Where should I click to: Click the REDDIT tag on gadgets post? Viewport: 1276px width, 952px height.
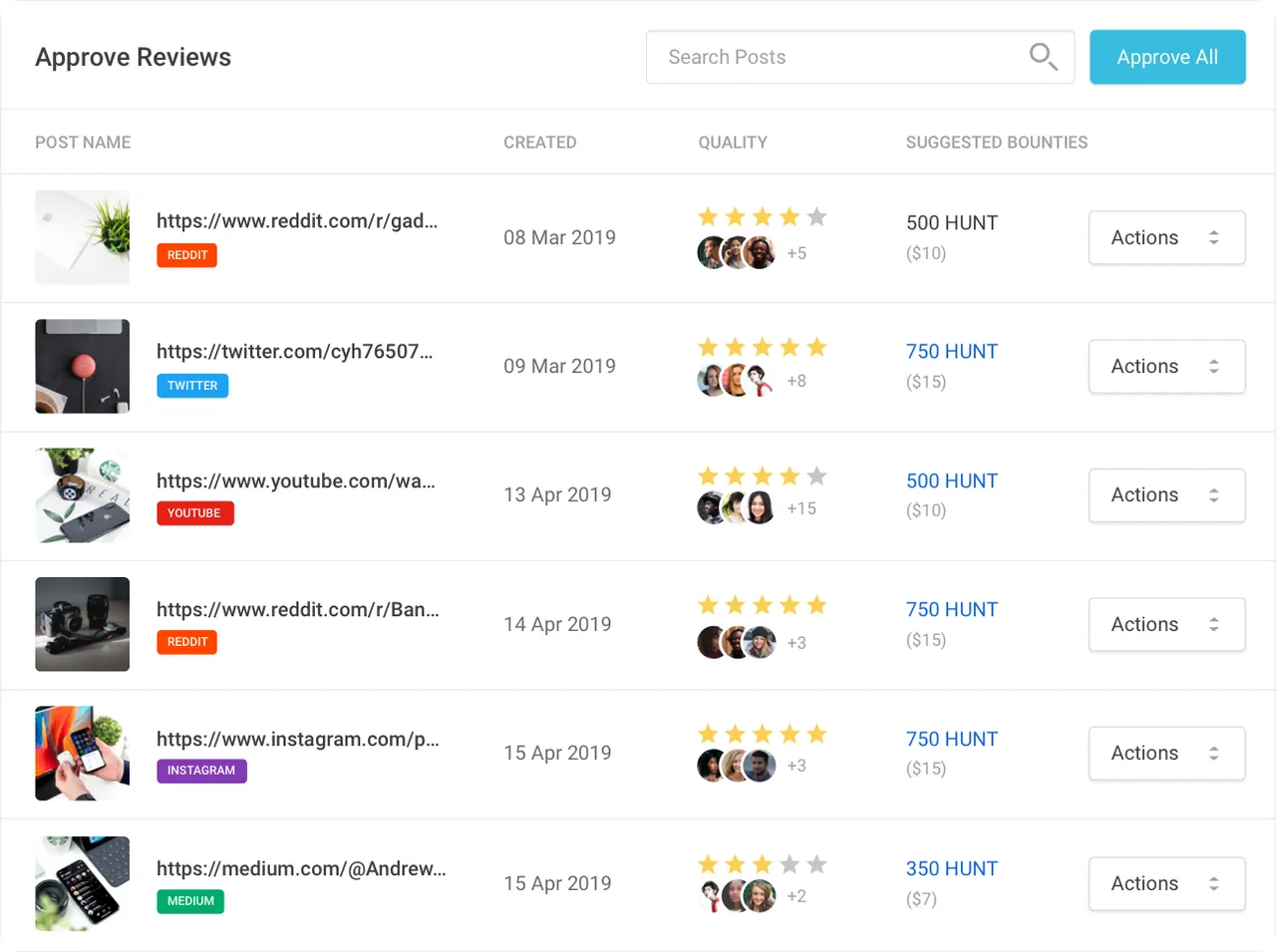click(187, 255)
